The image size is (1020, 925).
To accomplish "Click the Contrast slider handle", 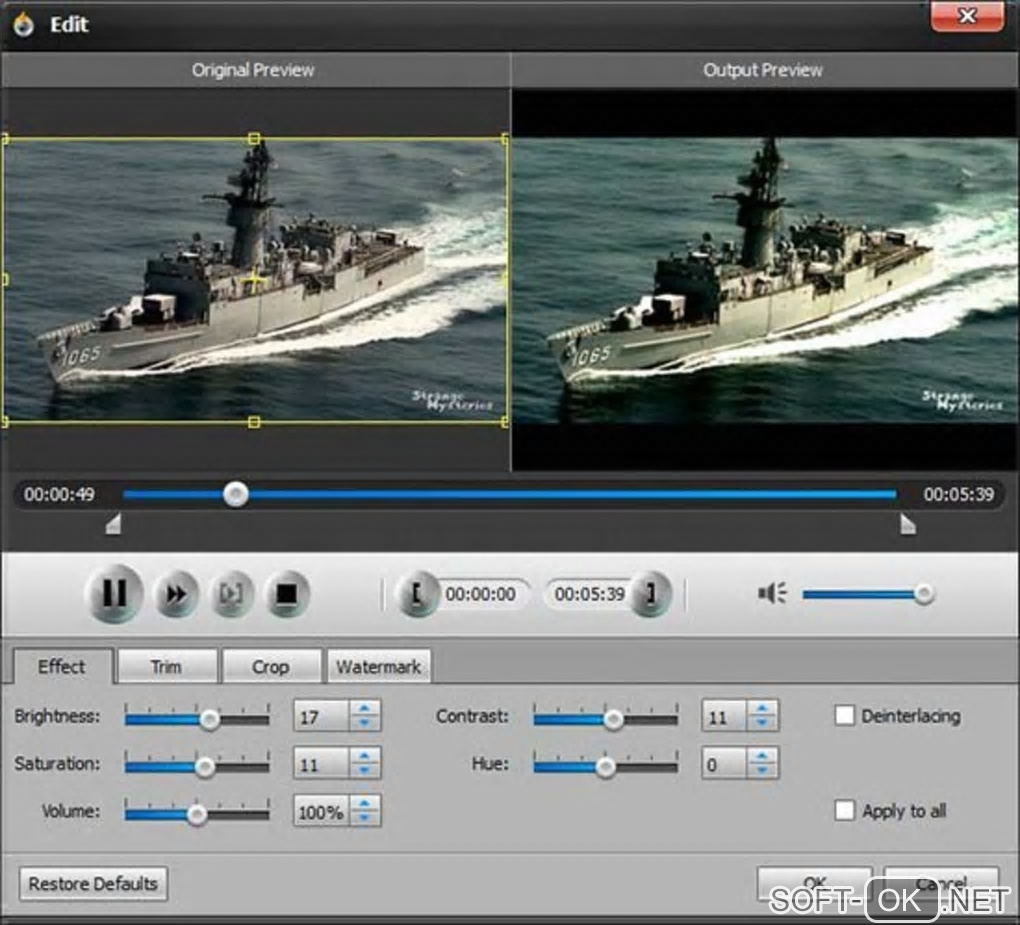I will coord(613,719).
